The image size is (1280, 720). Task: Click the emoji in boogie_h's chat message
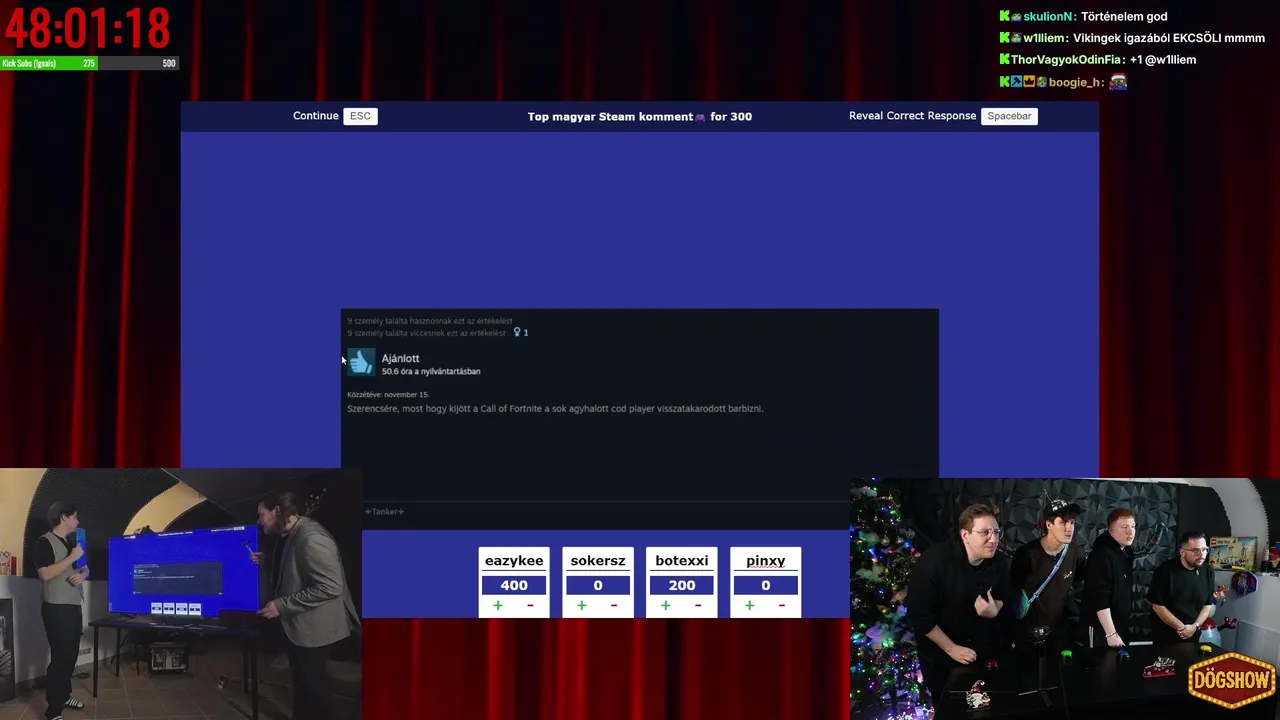coord(1118,82)
